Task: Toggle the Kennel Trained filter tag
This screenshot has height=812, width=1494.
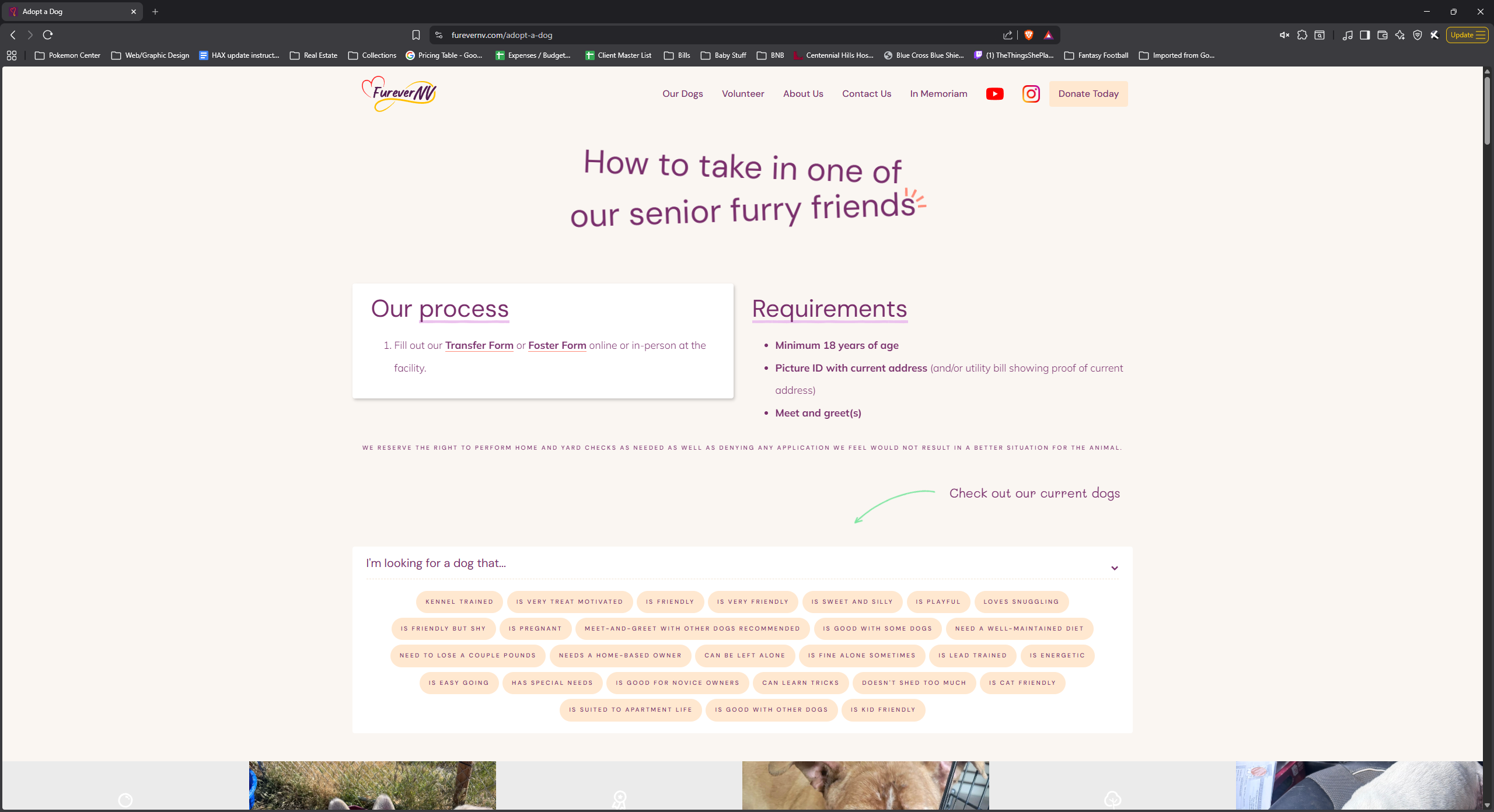Action: pyautogui.click(x=459, y=602)
